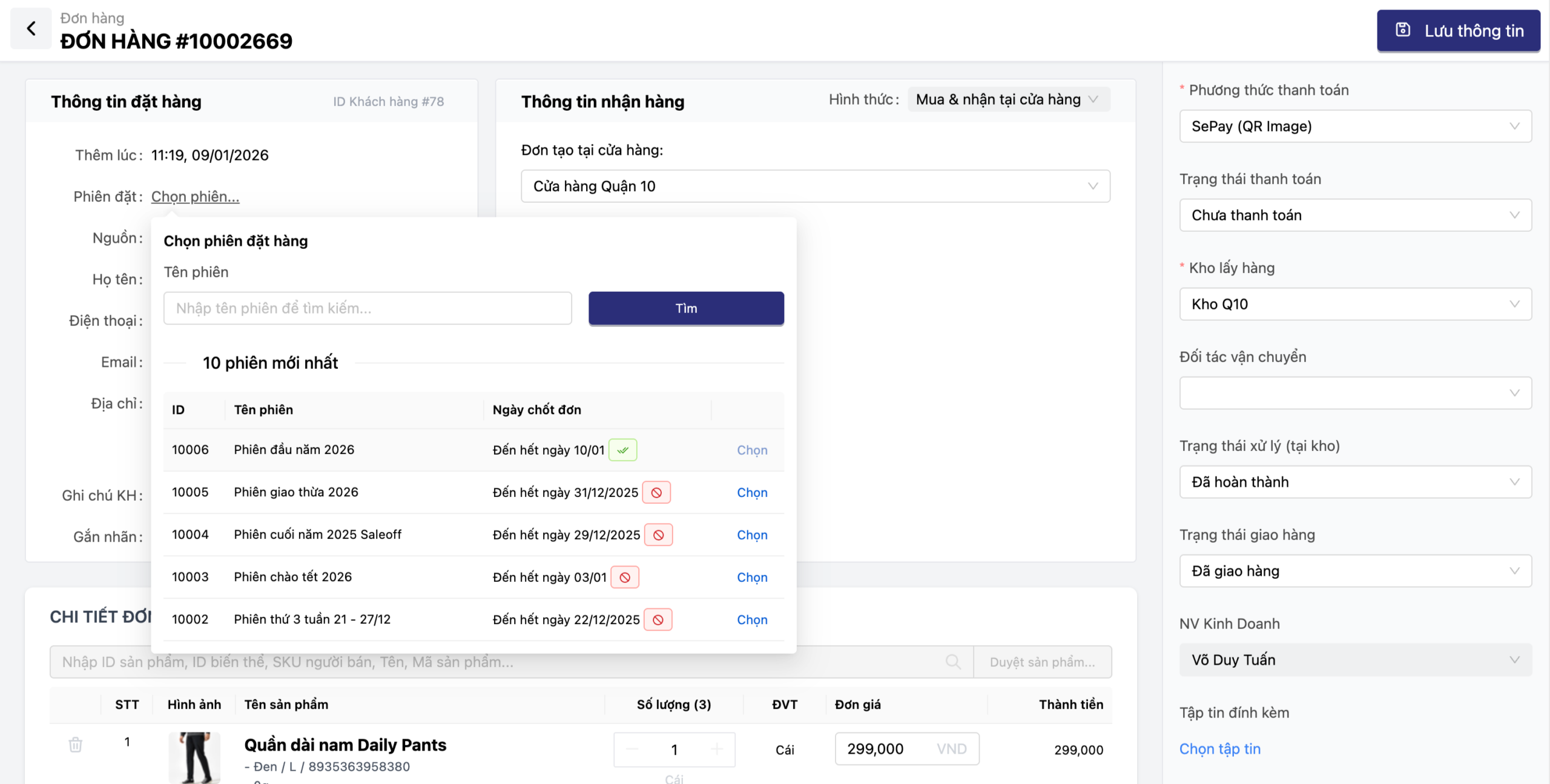
Task: Open the Phương thức thanh toán dropdown
Action: pyautogui.click(x=1355, y=126)
